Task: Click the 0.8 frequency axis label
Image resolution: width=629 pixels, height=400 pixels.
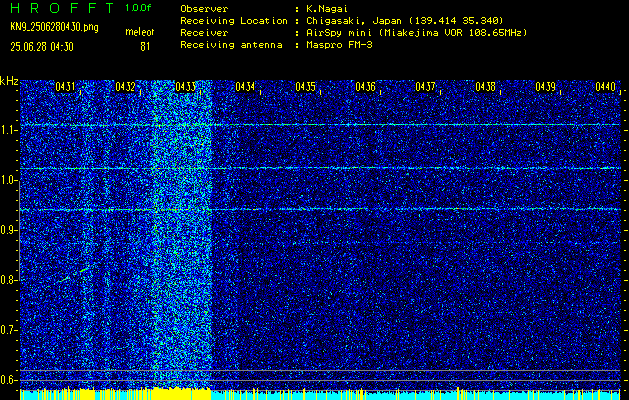Action: [x=7, y=280]
